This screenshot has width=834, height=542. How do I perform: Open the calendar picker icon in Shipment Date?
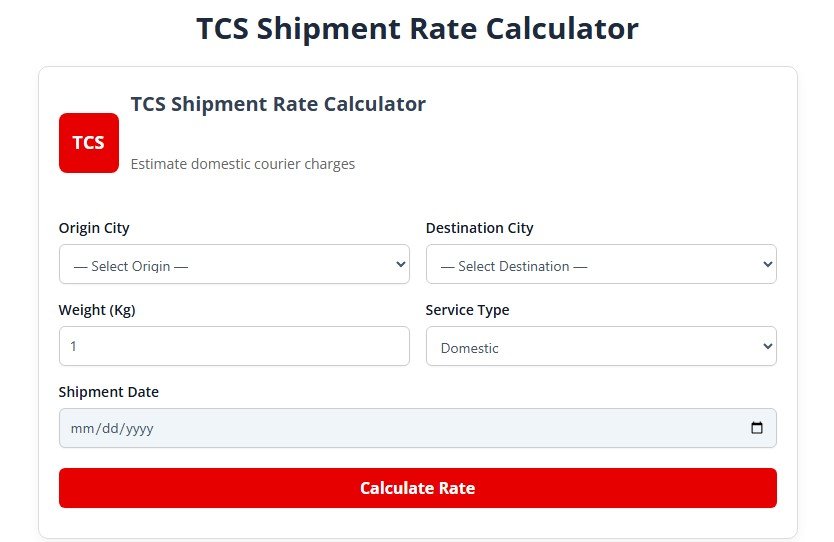point(757,428)
